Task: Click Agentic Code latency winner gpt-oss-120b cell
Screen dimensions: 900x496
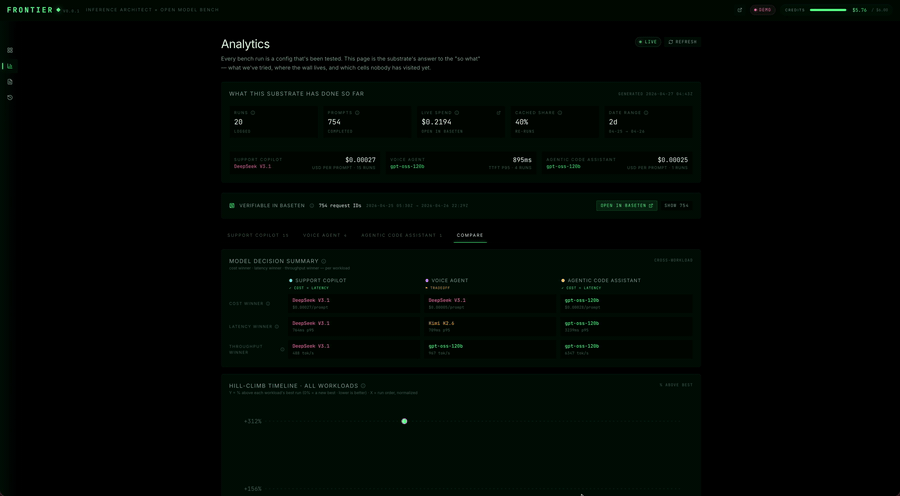Action: 626,327
